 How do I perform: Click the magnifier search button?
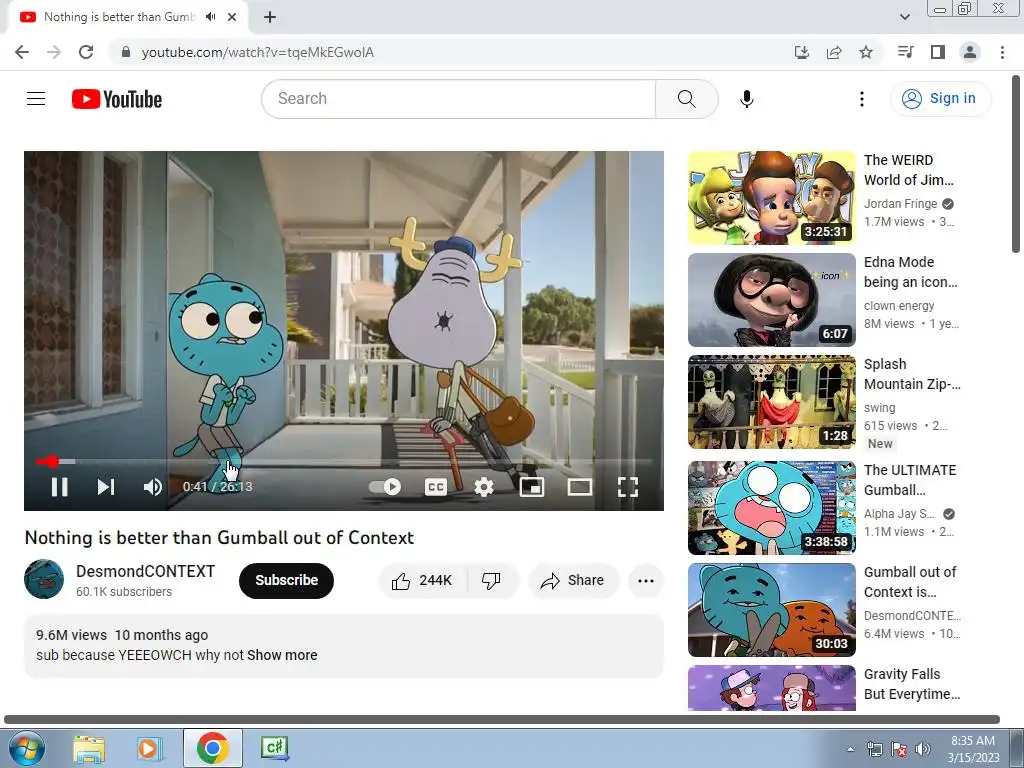pos(686,99)
